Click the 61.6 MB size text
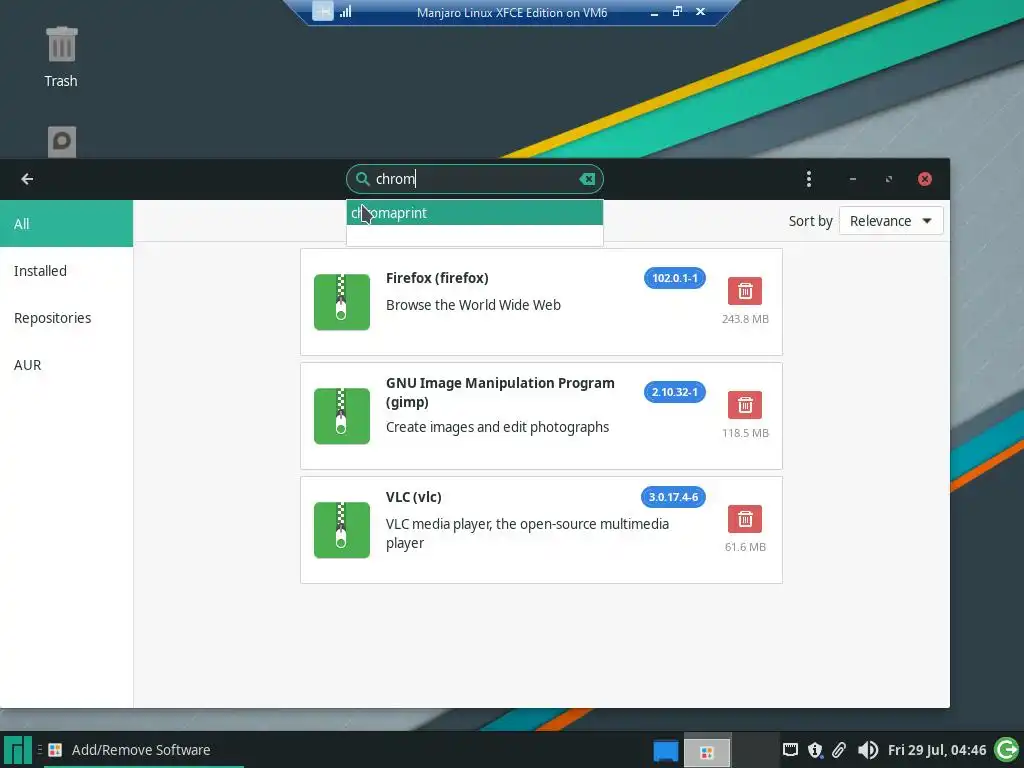 [745, 547]
